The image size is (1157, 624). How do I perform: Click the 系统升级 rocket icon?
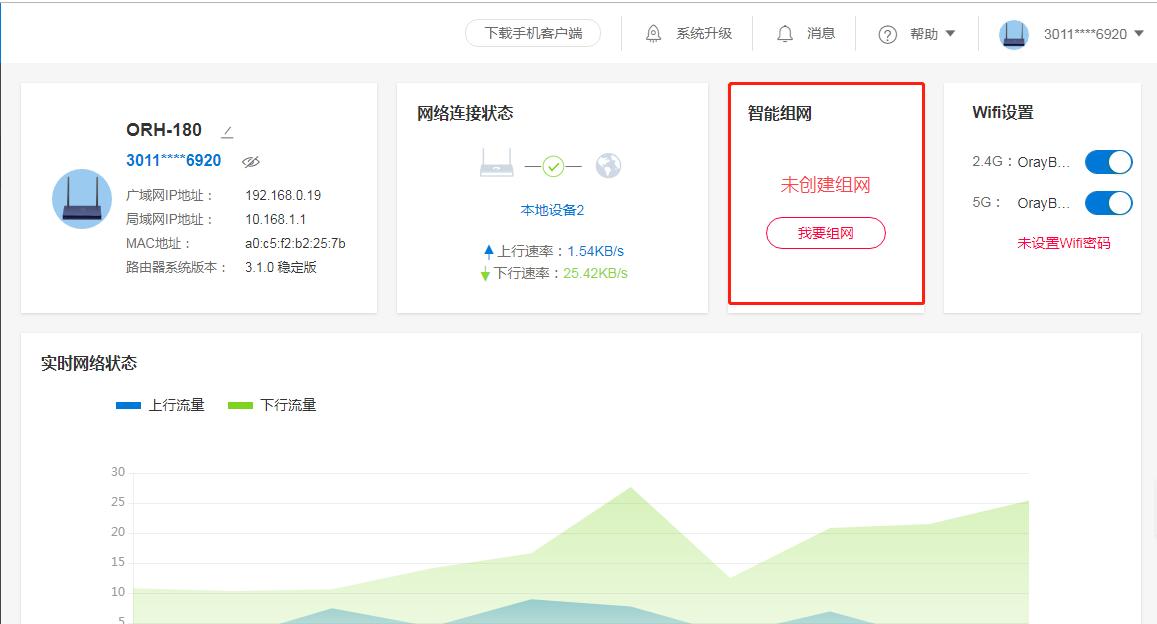click(655, 33)
